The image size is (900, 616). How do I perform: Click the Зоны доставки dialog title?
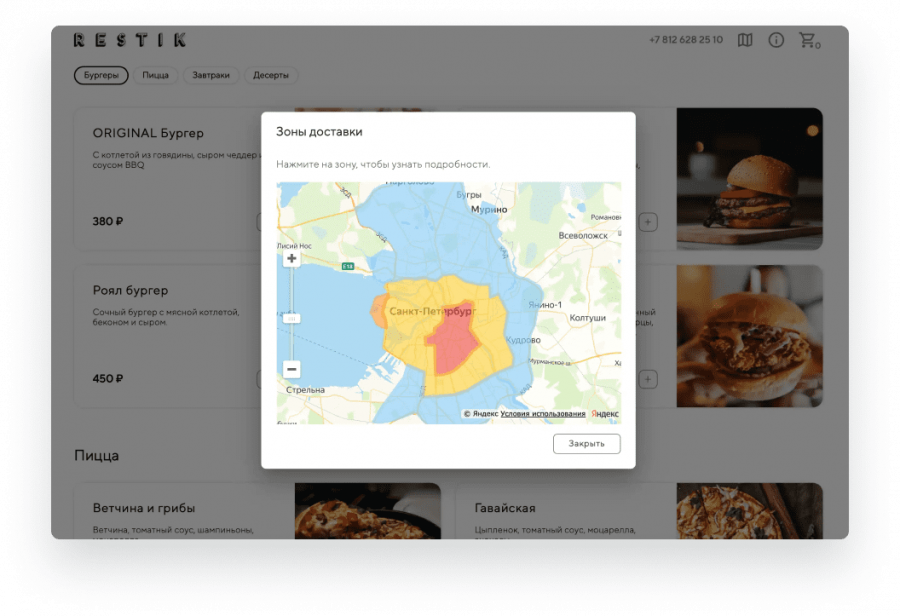[319, 132]
